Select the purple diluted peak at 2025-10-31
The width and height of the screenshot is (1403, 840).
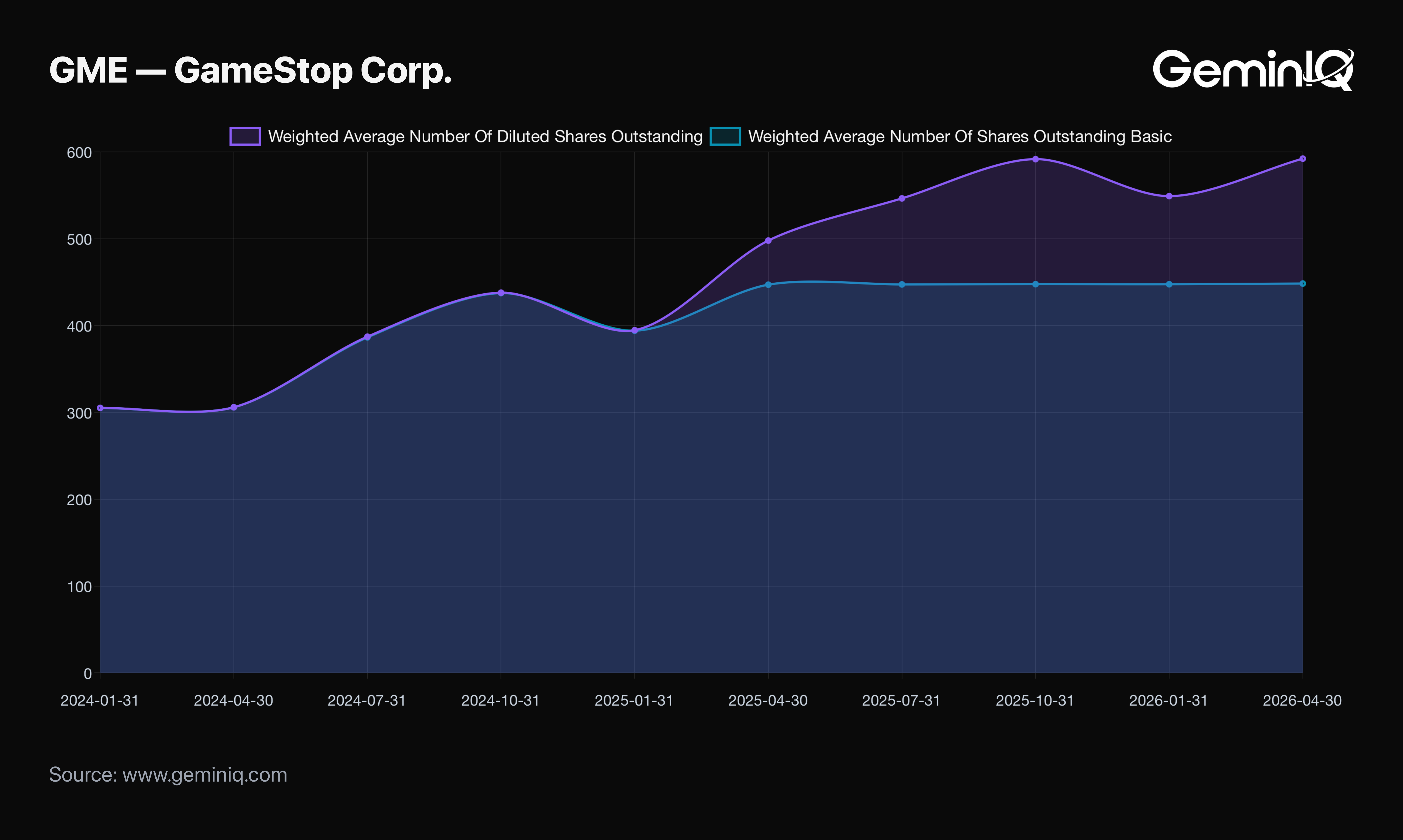[1035, 159]
